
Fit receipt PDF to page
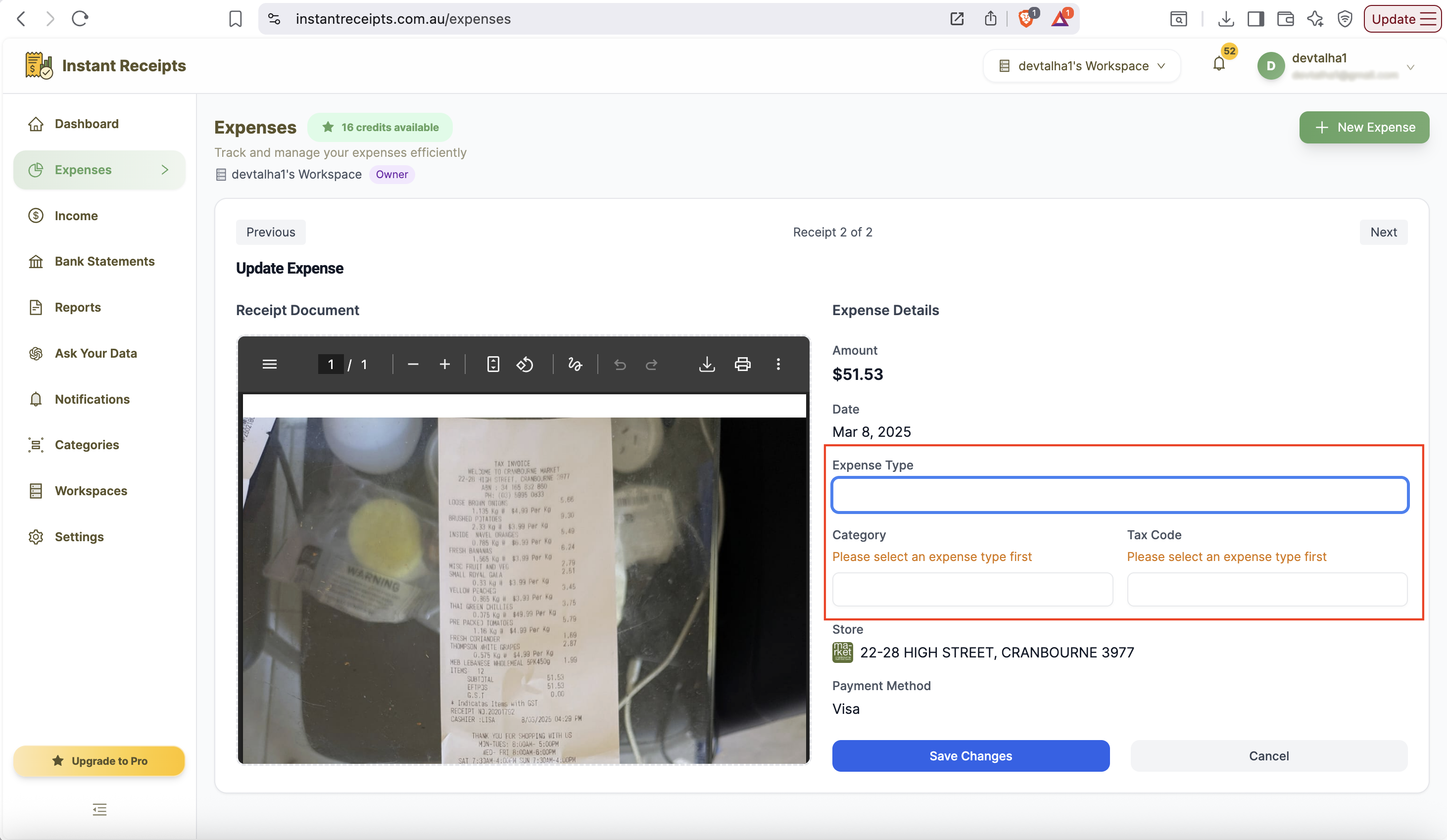pos(493,364)
